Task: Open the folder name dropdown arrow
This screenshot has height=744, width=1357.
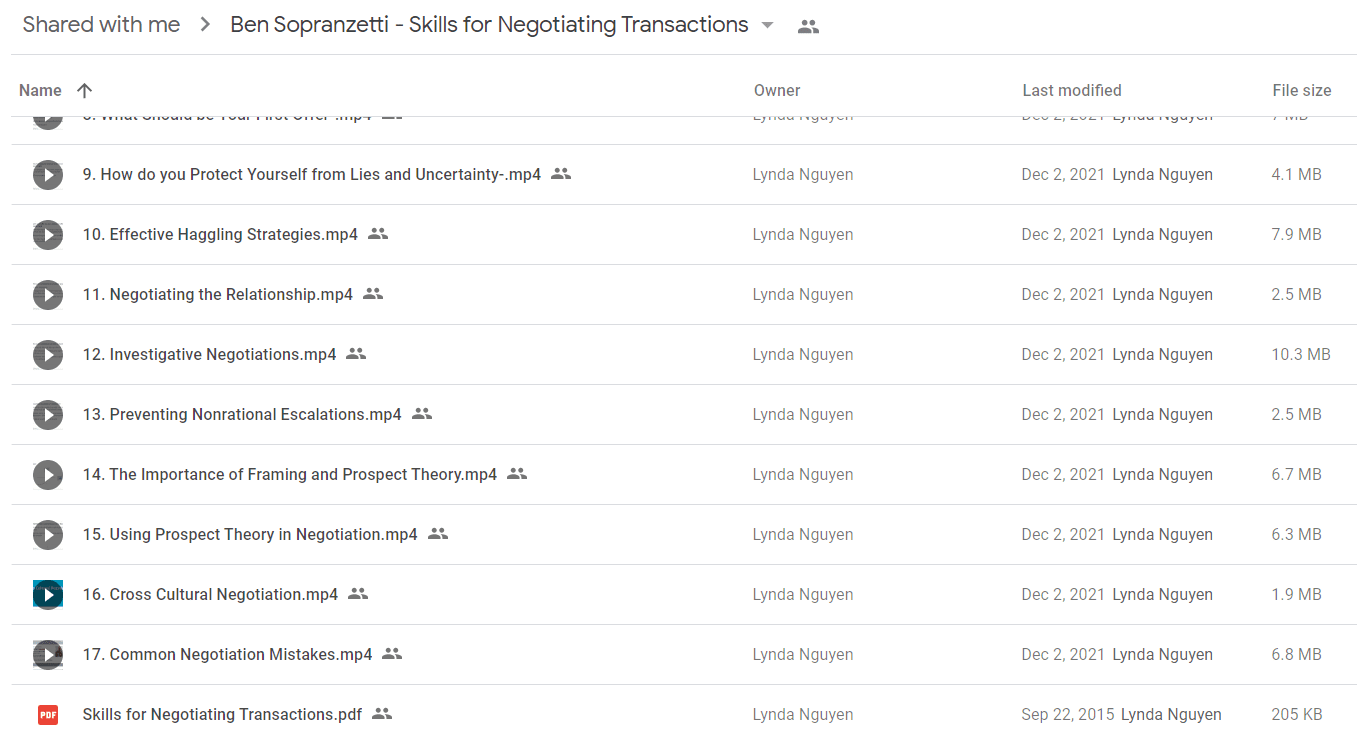Action: click(768, 26)
